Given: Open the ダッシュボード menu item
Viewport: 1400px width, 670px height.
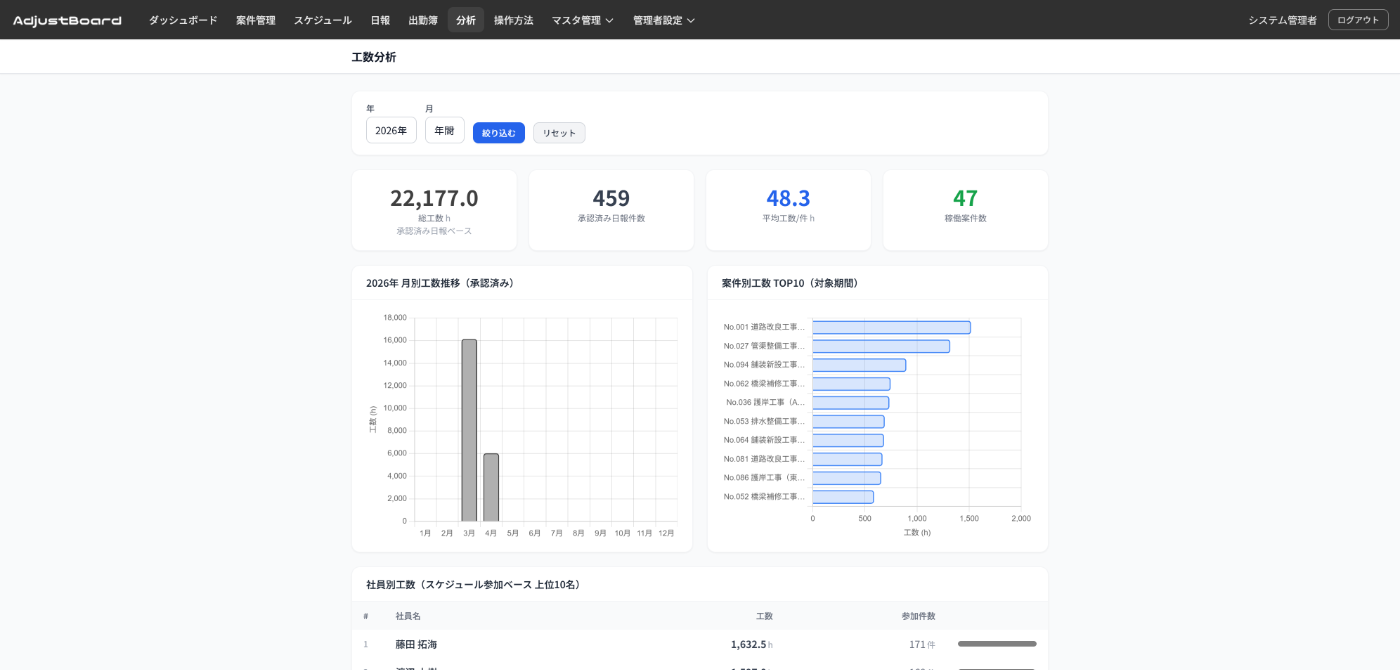Looking at the screenshot, I should tap(183, 20).
